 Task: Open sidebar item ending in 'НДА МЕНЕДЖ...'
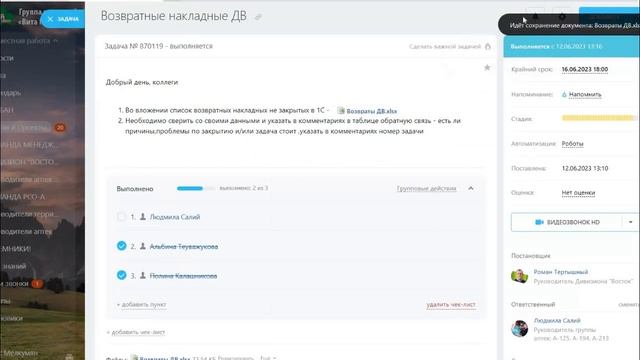[x=29, y=144]
